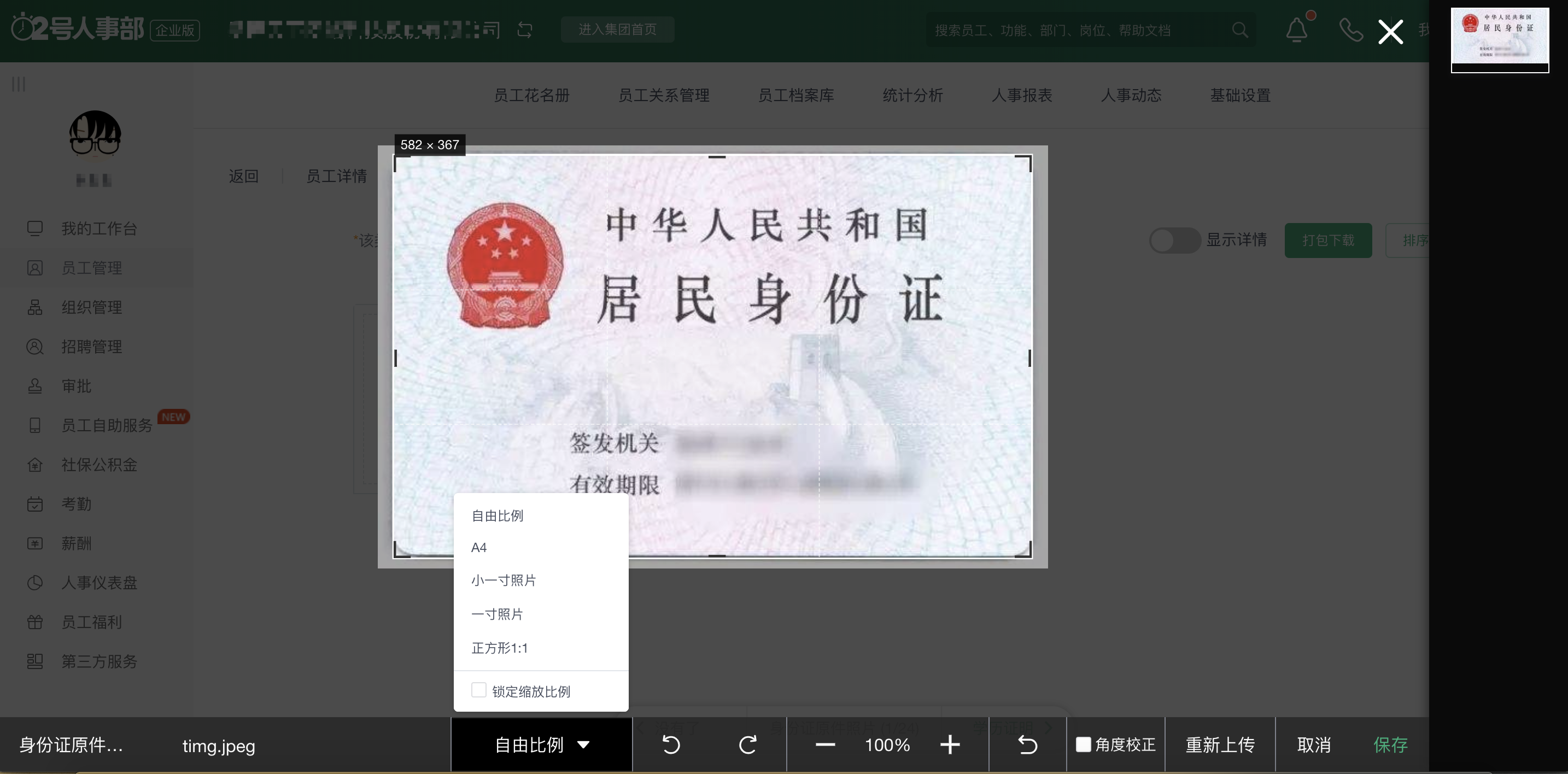The image size is (1568, 774).
Task: Rotate image counterclockwise using toolbar icon
Action: coord(671,745)
